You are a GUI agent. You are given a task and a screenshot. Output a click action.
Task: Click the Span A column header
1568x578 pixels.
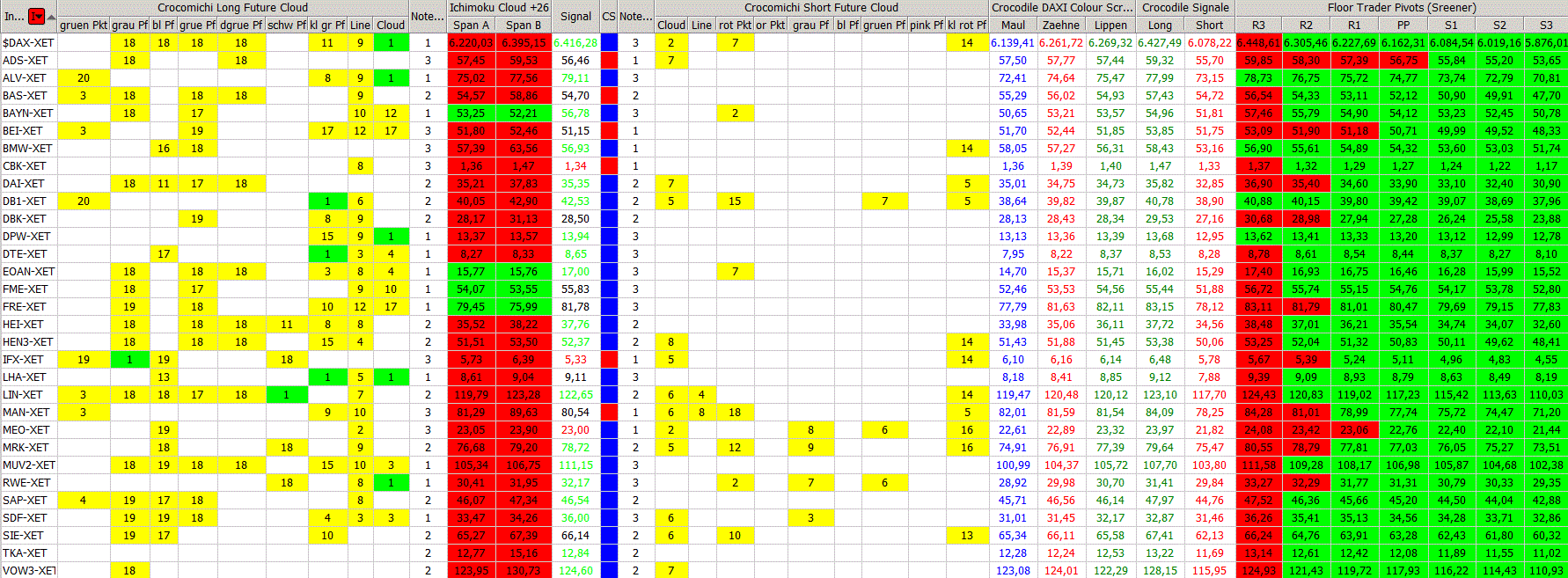(x=472, y=25)
